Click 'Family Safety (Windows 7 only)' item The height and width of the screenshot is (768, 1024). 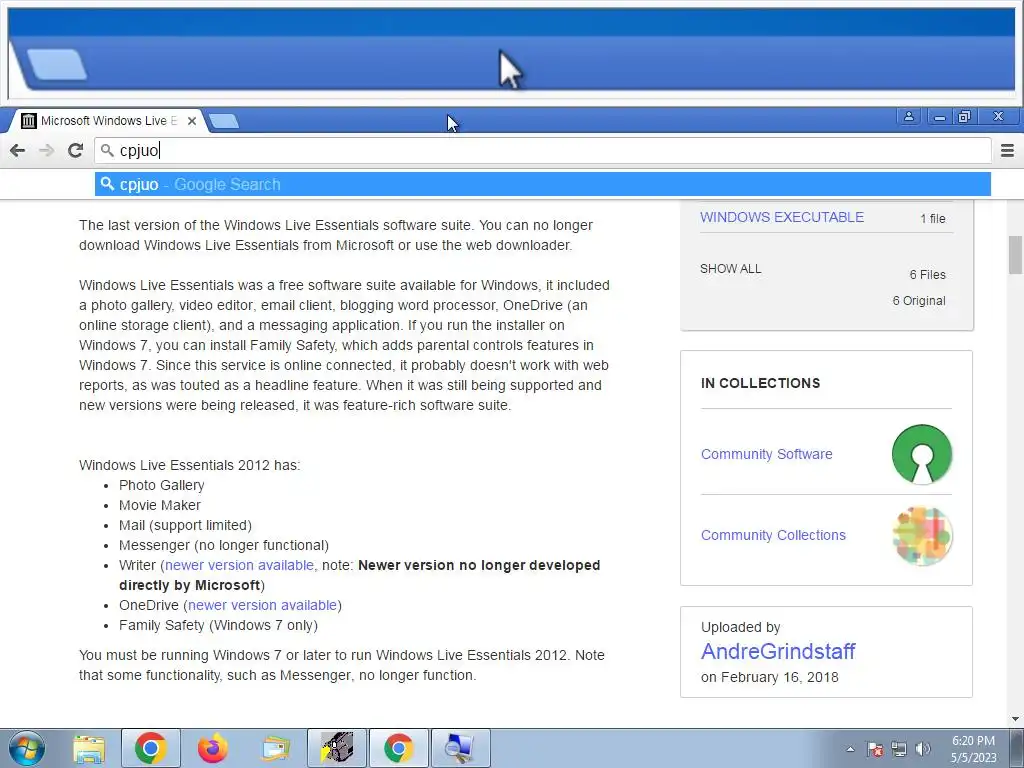point(218,625)
